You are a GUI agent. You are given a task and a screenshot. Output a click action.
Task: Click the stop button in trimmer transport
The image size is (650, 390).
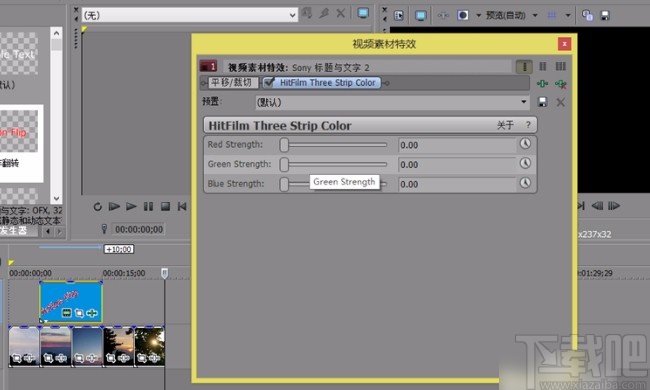[x=165, y=206]
